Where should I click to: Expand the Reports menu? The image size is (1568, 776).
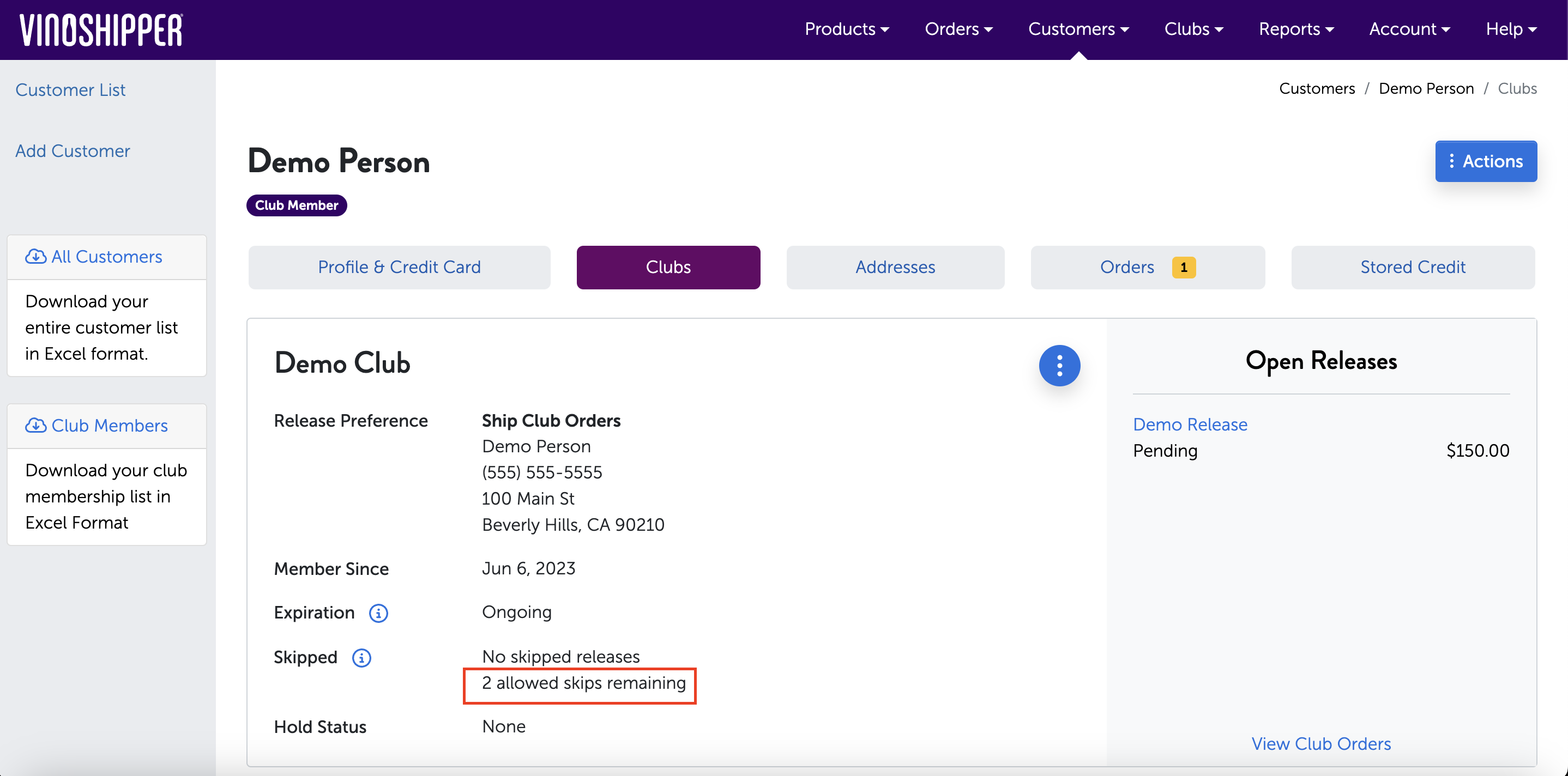click(x=1296, y=29)
